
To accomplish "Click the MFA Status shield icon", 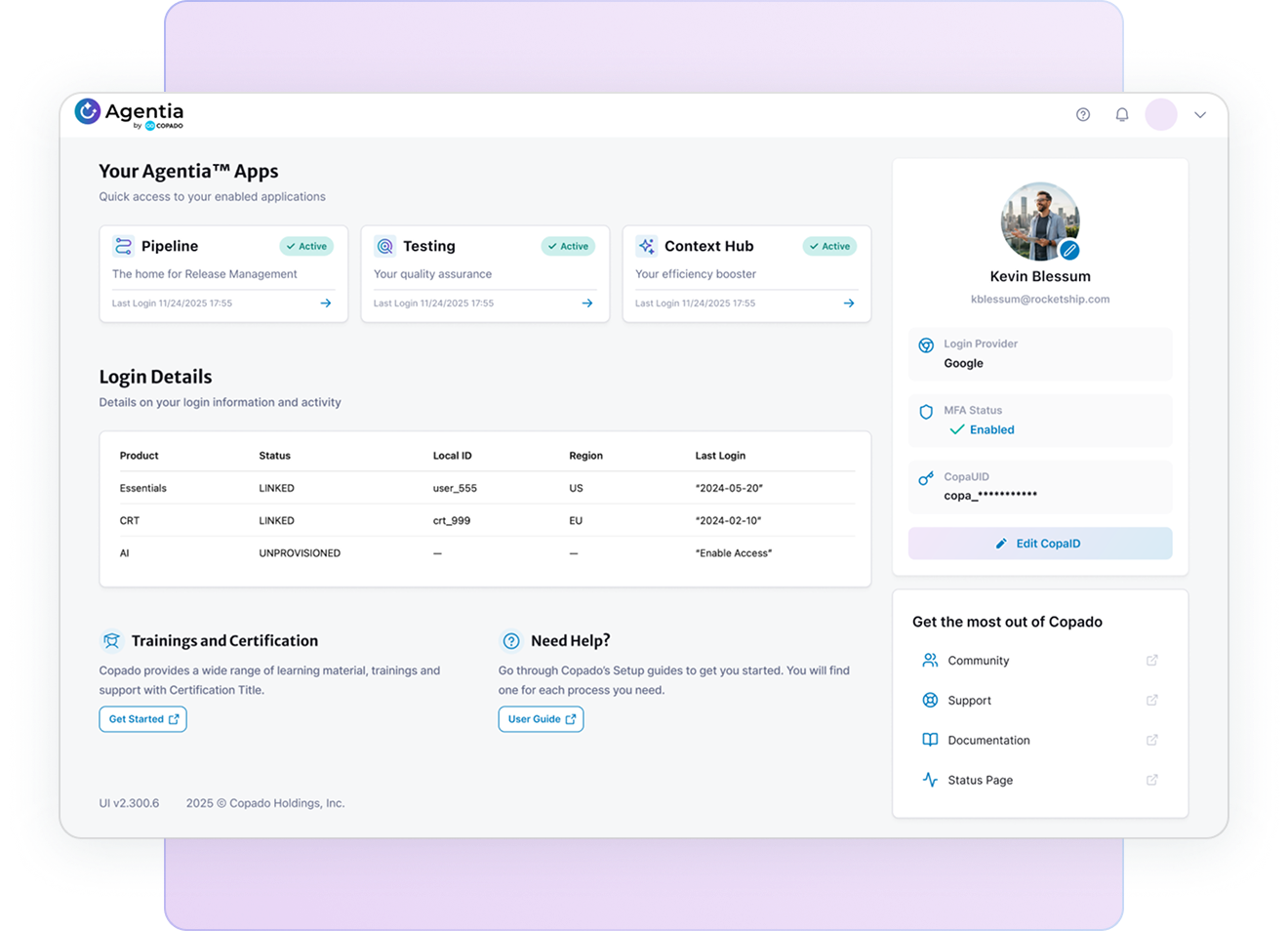I will [x=926, y=412].
